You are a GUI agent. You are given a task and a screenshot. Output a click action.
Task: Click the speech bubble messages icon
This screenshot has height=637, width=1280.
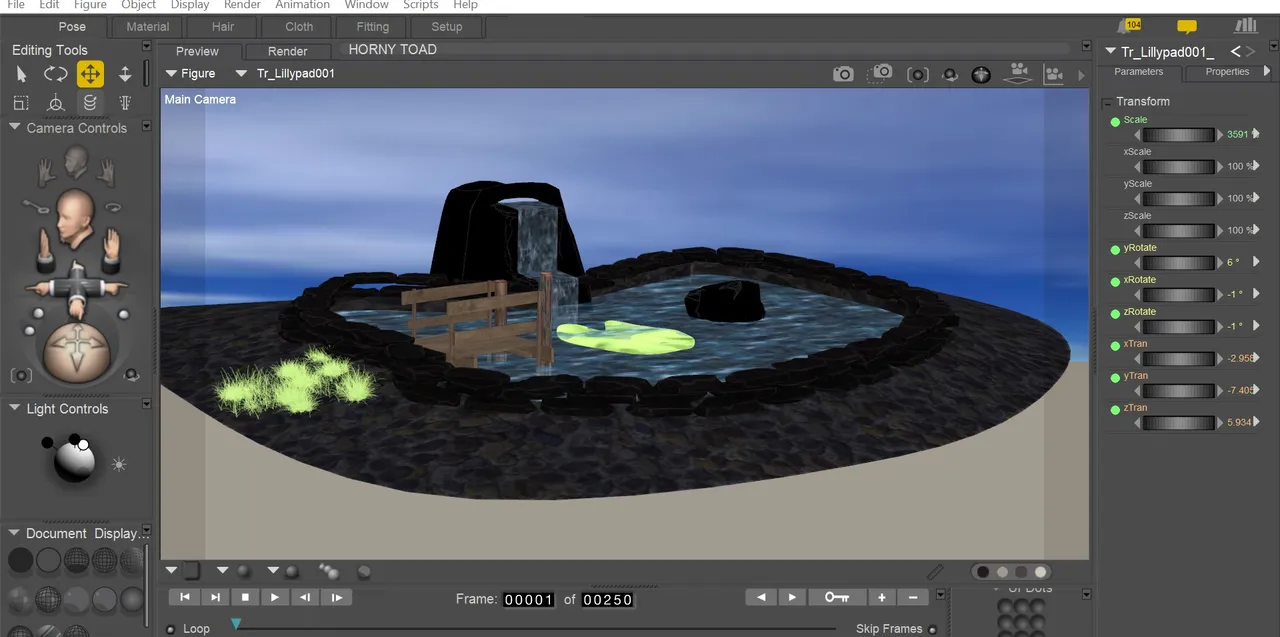click(x=1187, y=27)
